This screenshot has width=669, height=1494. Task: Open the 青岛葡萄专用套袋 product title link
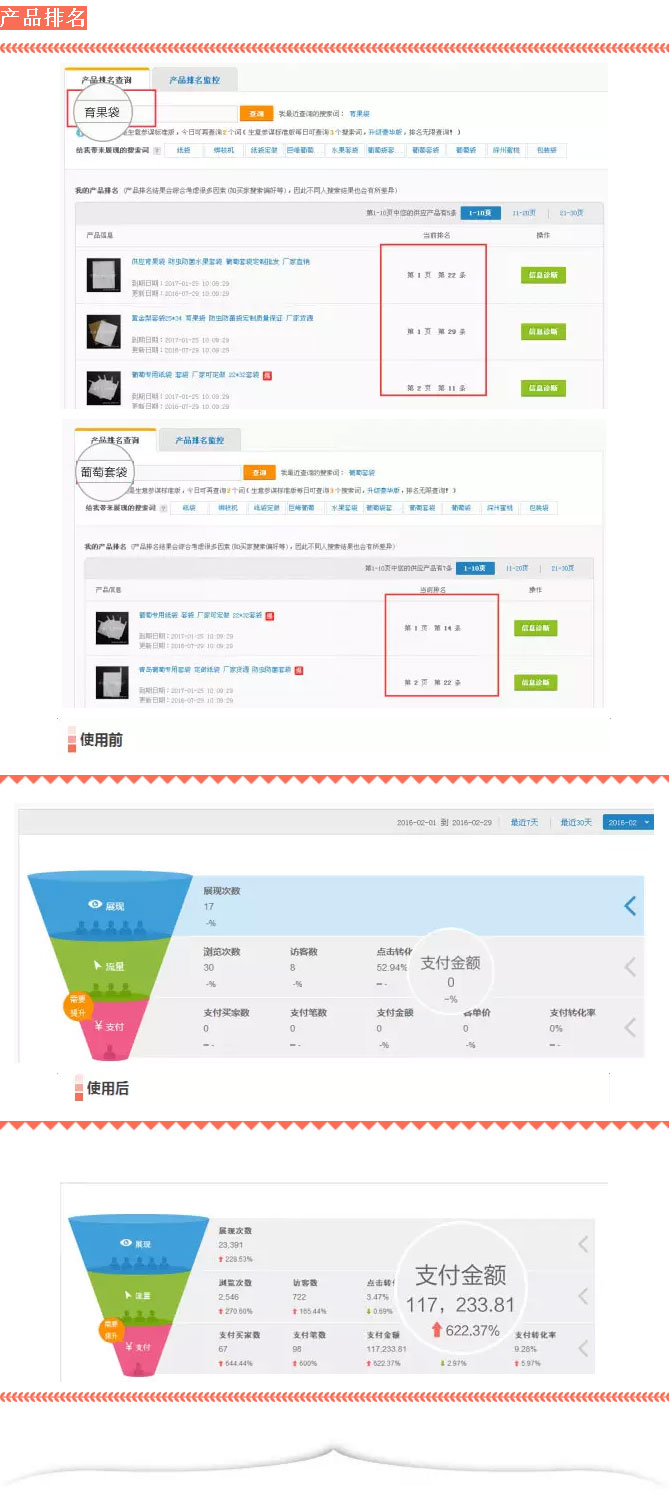click(215, 669)
